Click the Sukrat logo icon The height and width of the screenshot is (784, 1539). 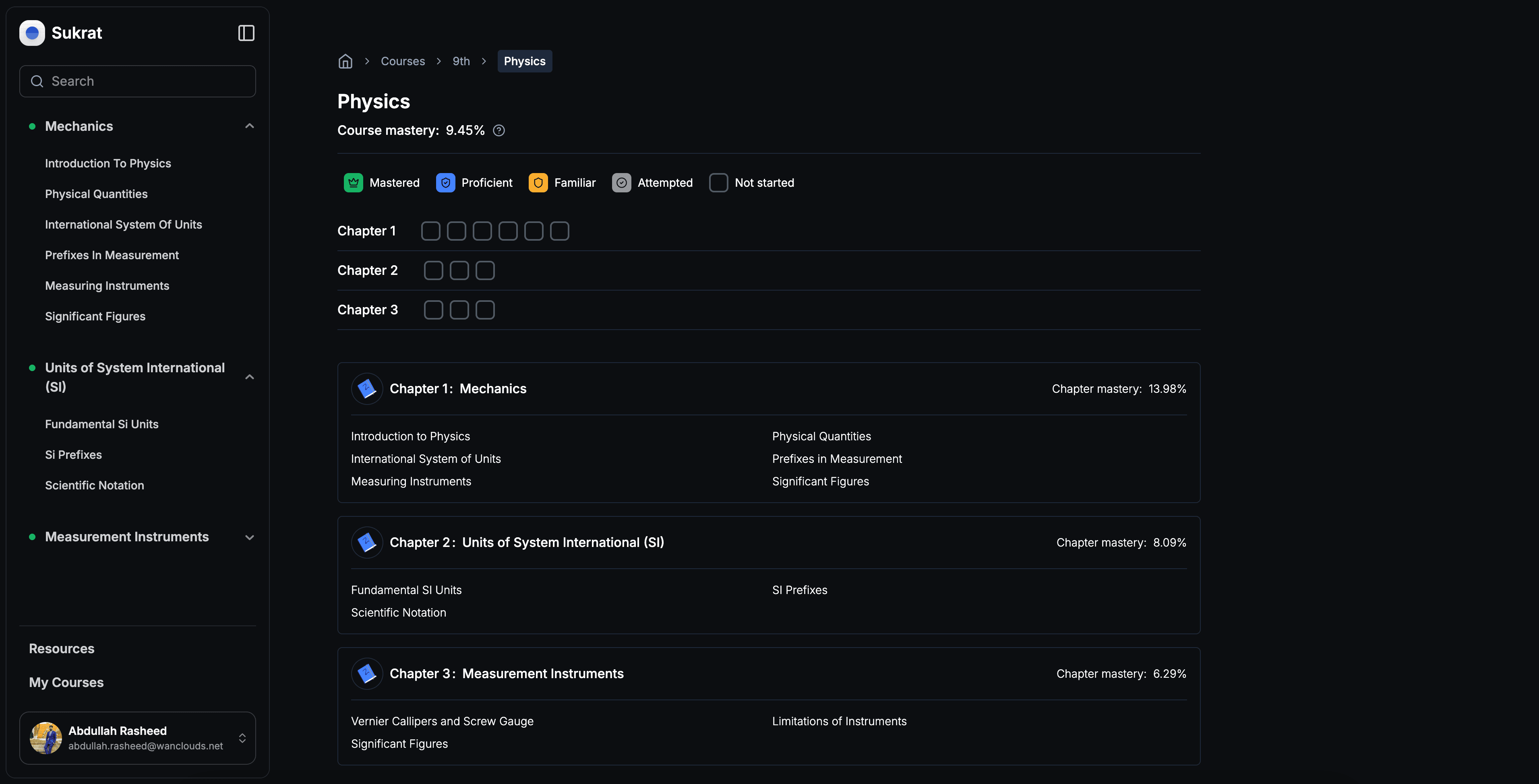(x=32, y=33)
